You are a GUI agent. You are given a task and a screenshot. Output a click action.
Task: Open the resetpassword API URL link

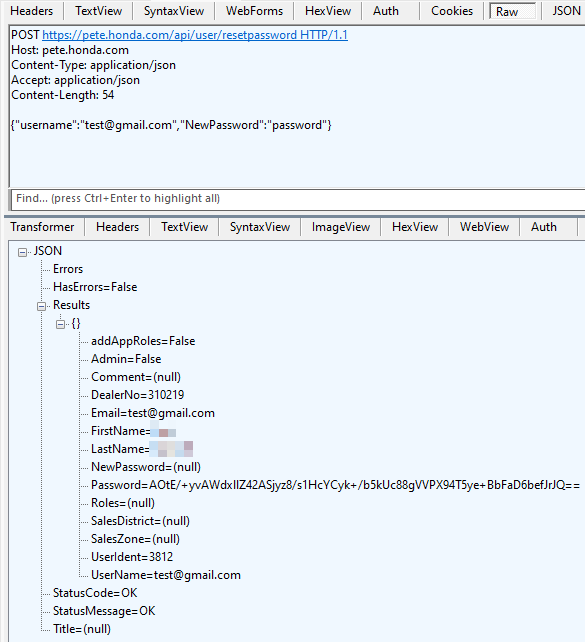click(195, 35)
